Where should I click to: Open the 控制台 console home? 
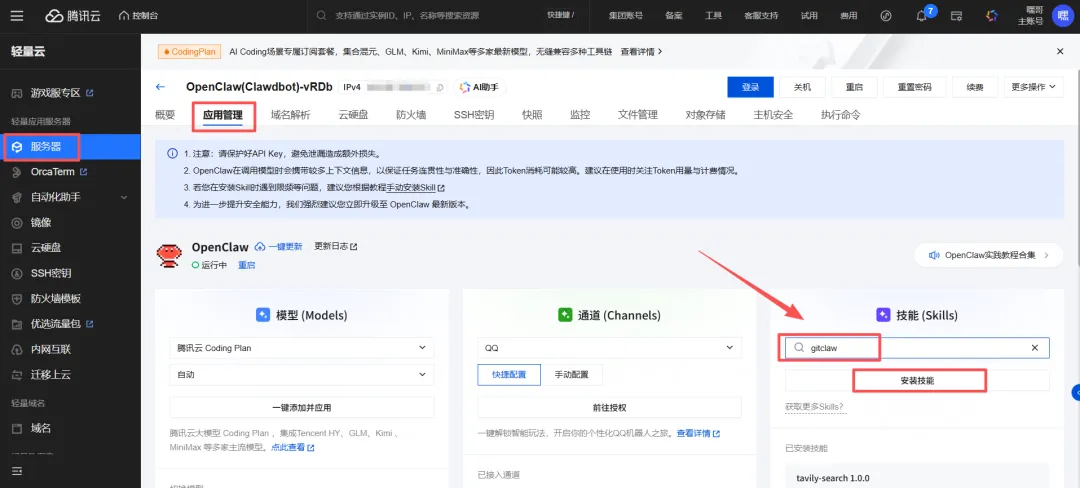tap(138, 15)
